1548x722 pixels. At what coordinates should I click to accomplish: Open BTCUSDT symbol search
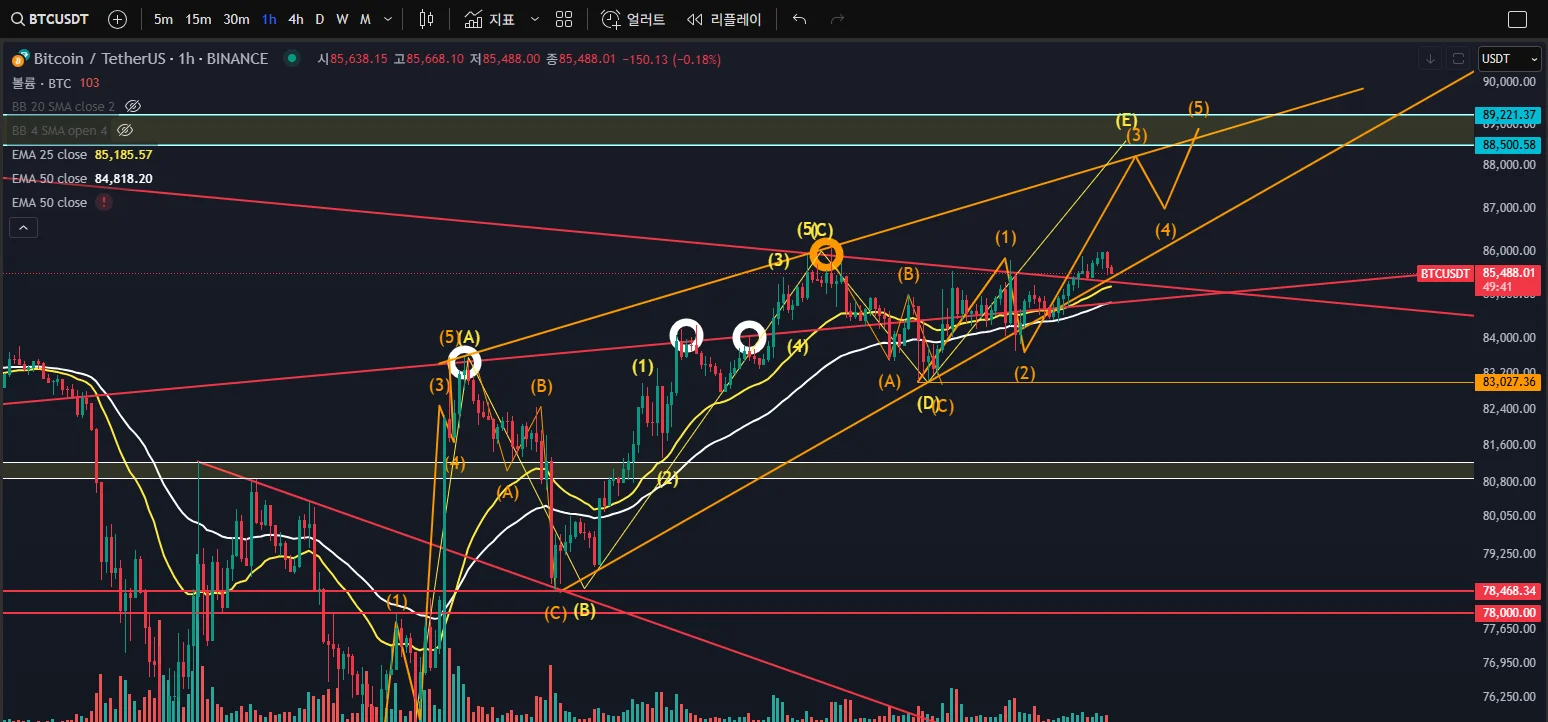click(50, 19)
